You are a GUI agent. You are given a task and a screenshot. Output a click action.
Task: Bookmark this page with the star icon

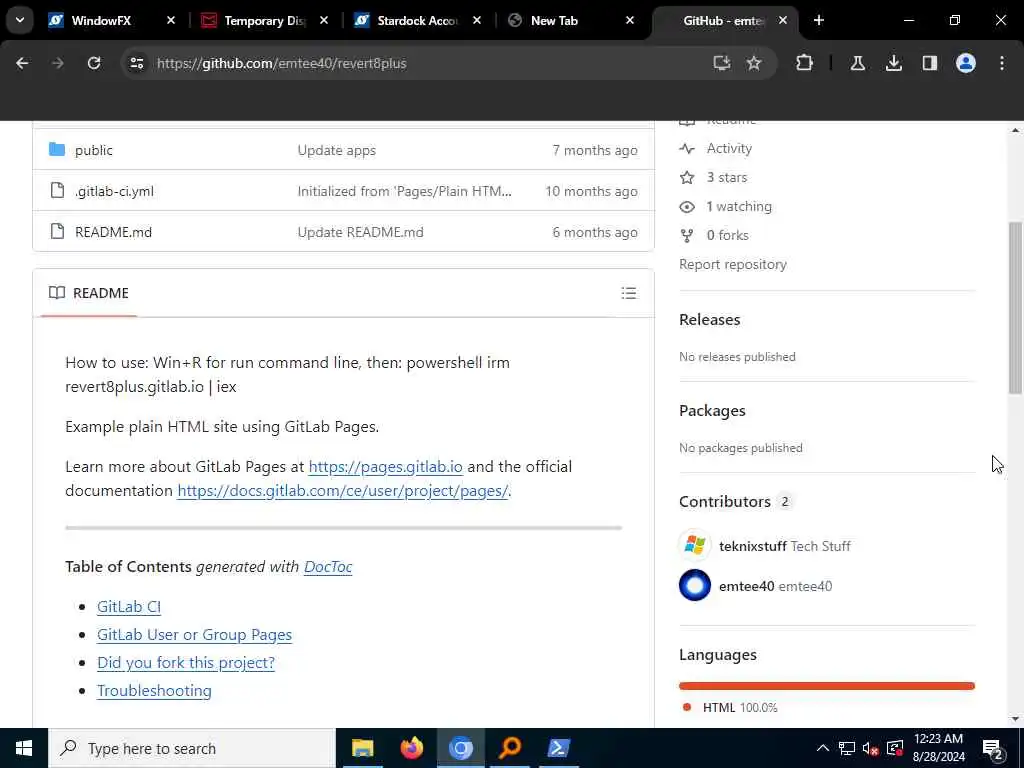754,63
